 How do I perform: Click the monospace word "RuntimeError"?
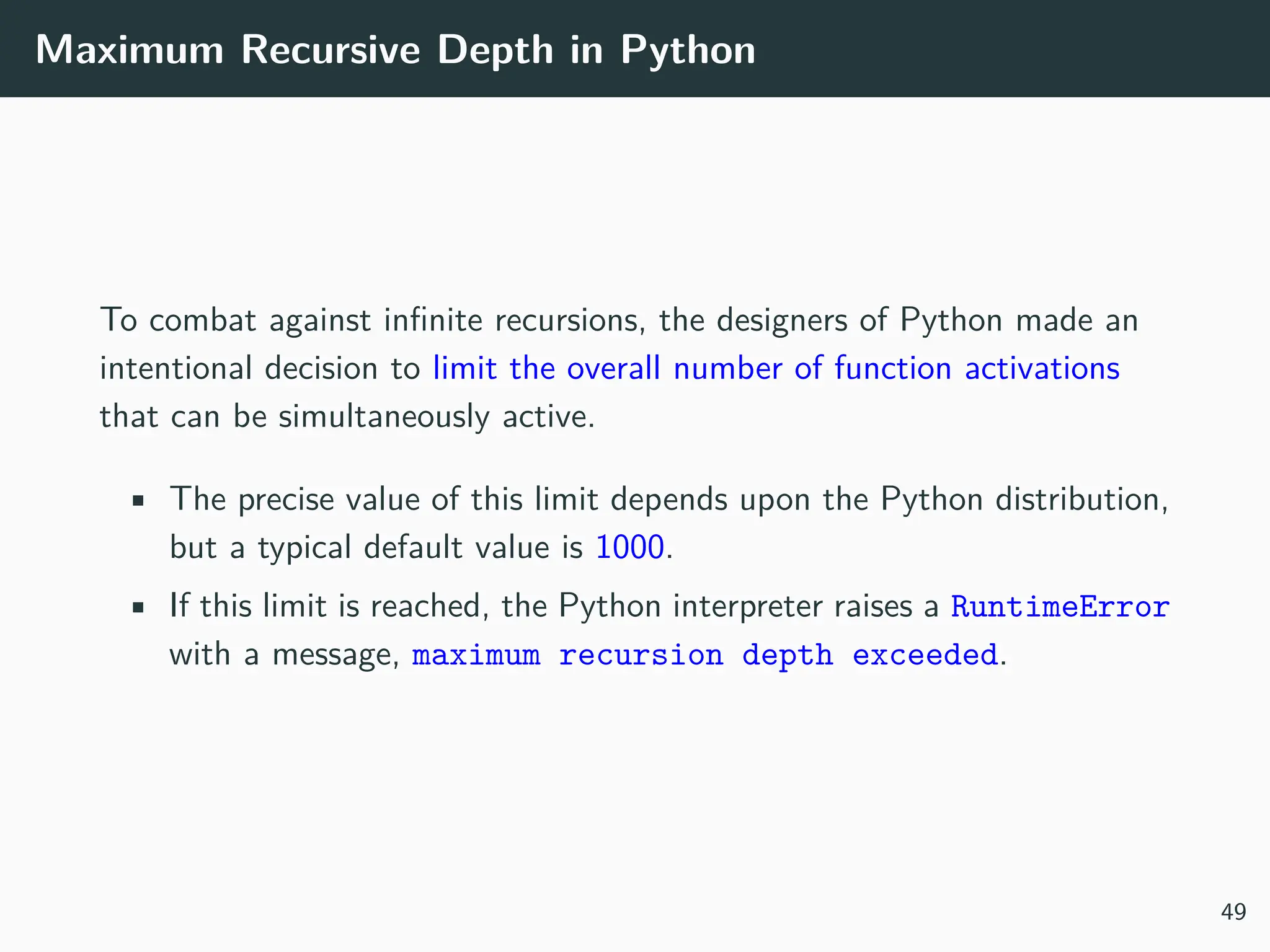pos(1060,606)
